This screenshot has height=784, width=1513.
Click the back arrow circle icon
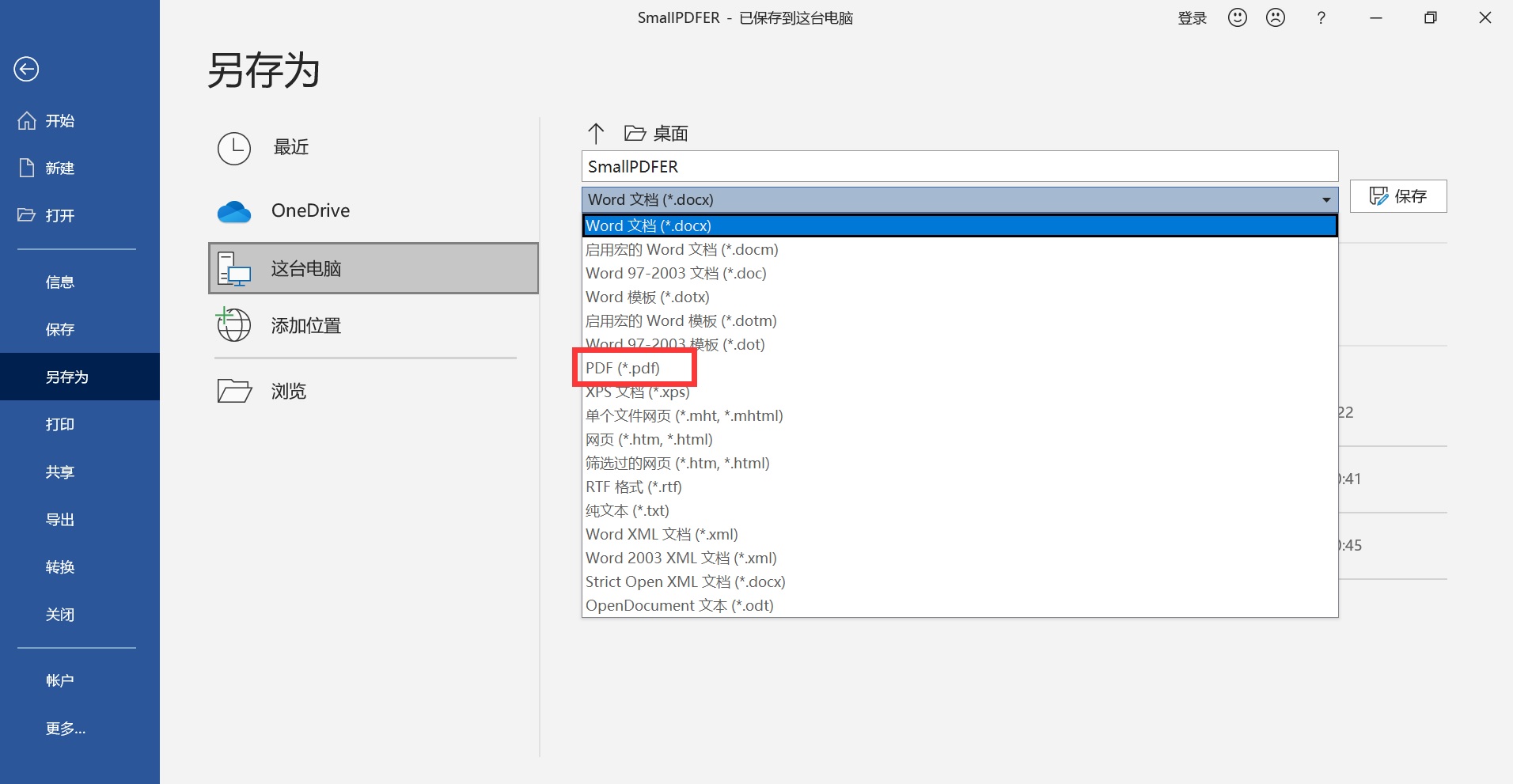pos(26,70)
